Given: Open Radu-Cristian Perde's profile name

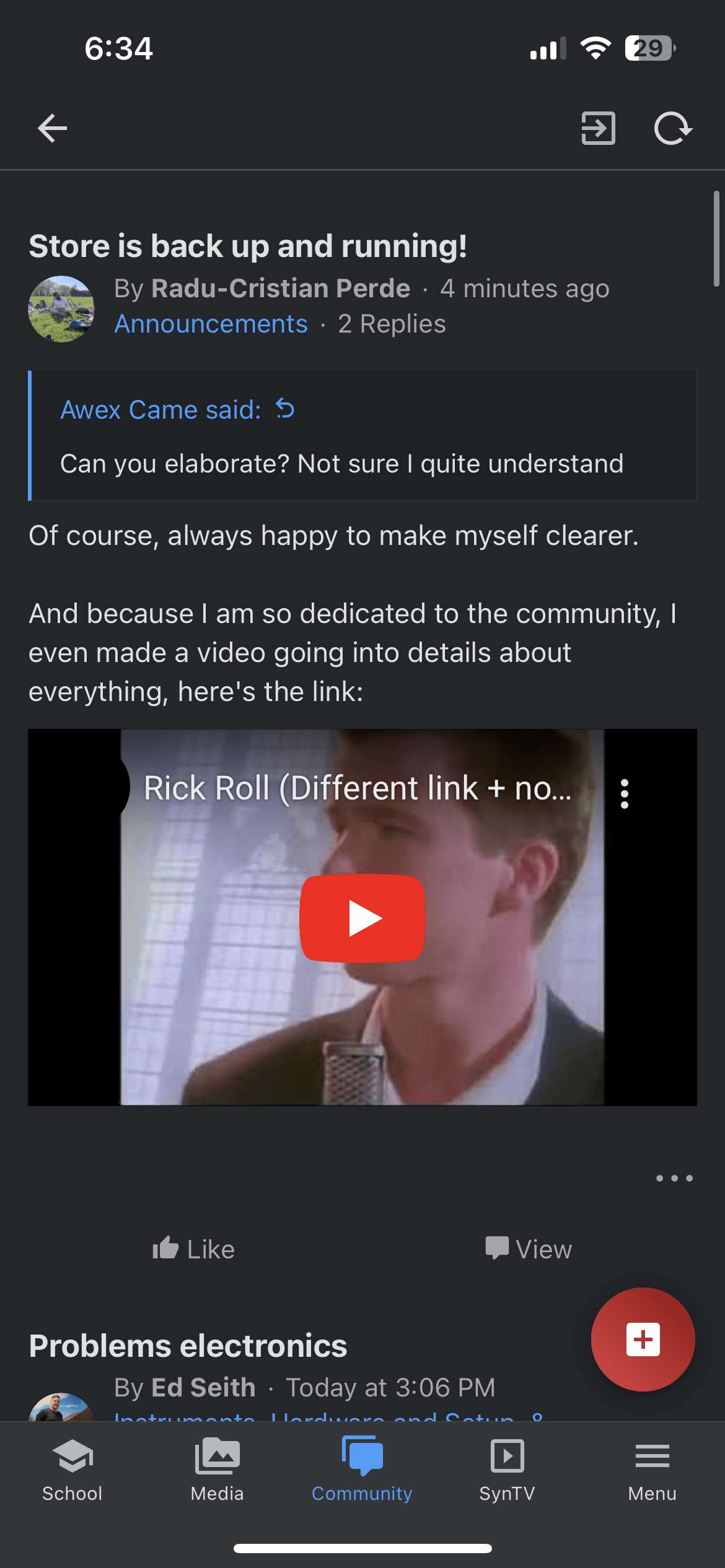Looking at the screenshot, I should point(281,289).
